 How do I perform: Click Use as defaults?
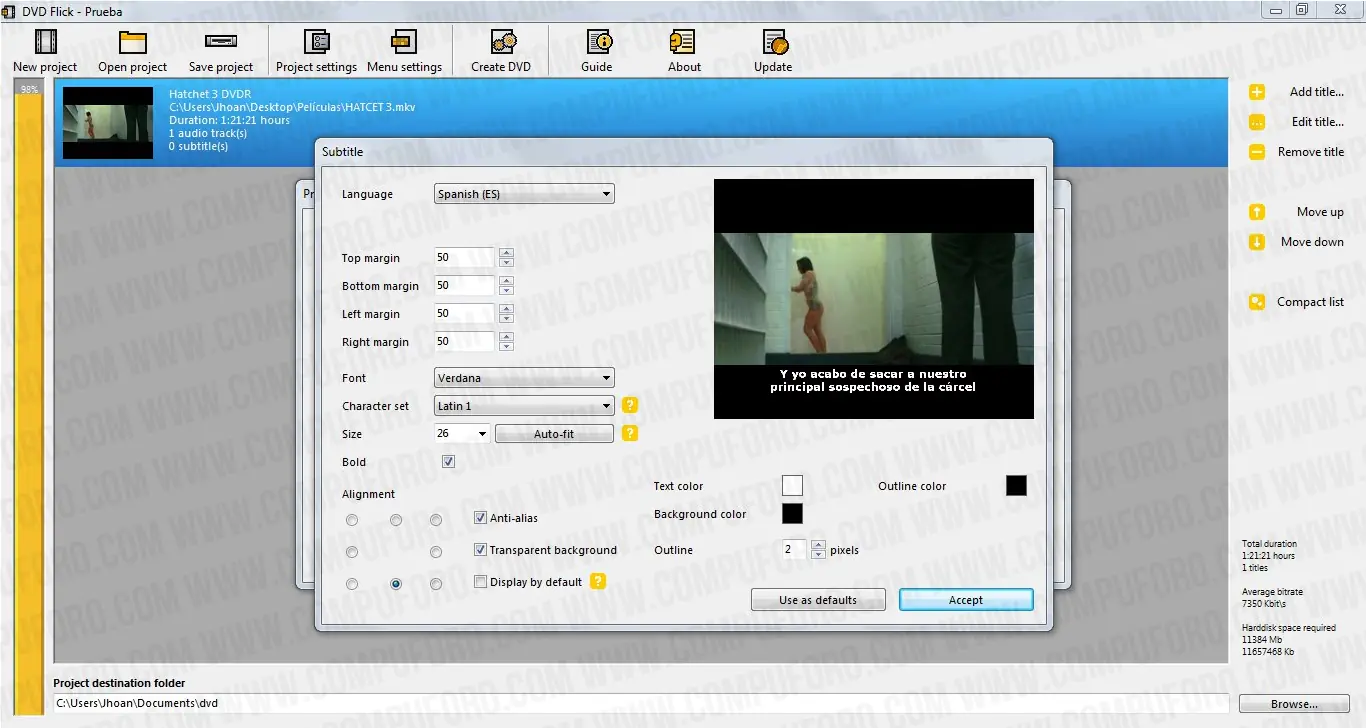817,599
